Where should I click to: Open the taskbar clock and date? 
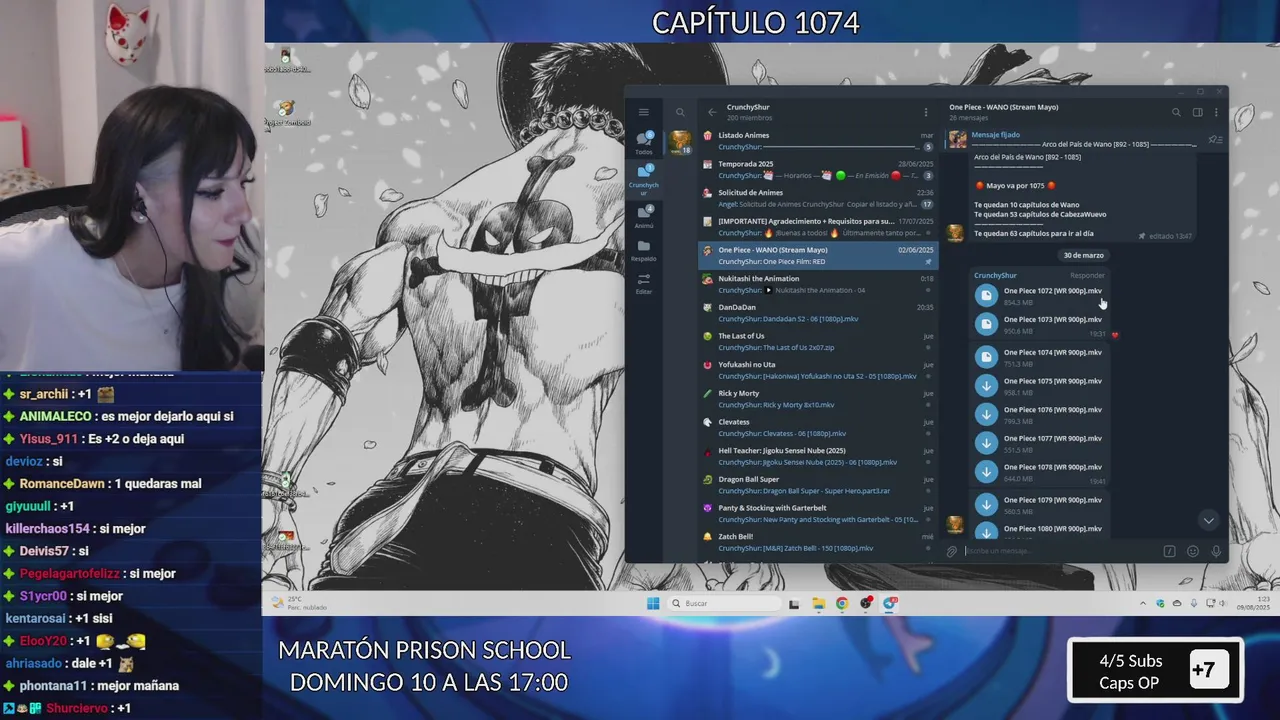coord(1253,603)
